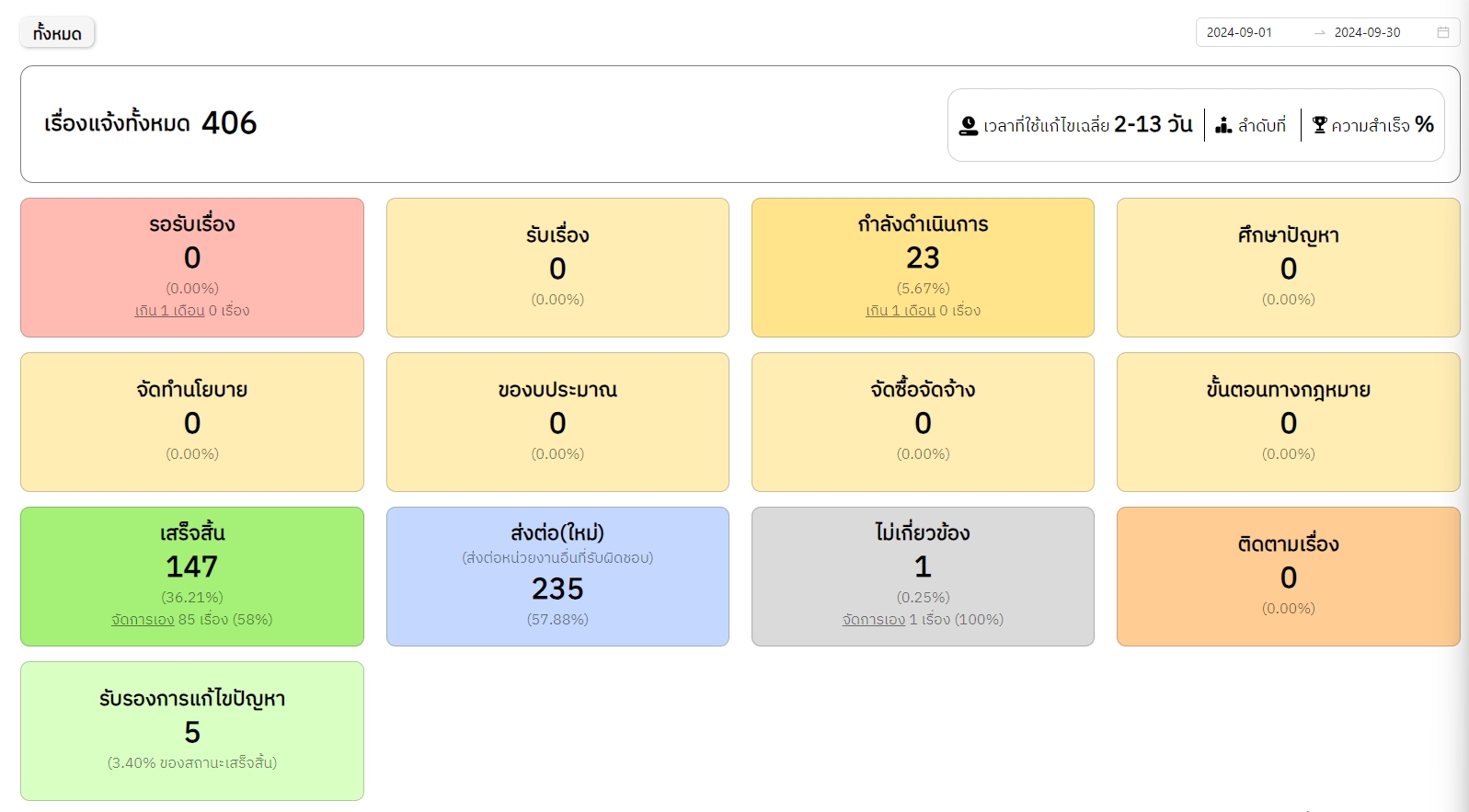Click the calendar icon in date range picker
Screen dimensions: 1469x812
click(x=1442, y=32)
